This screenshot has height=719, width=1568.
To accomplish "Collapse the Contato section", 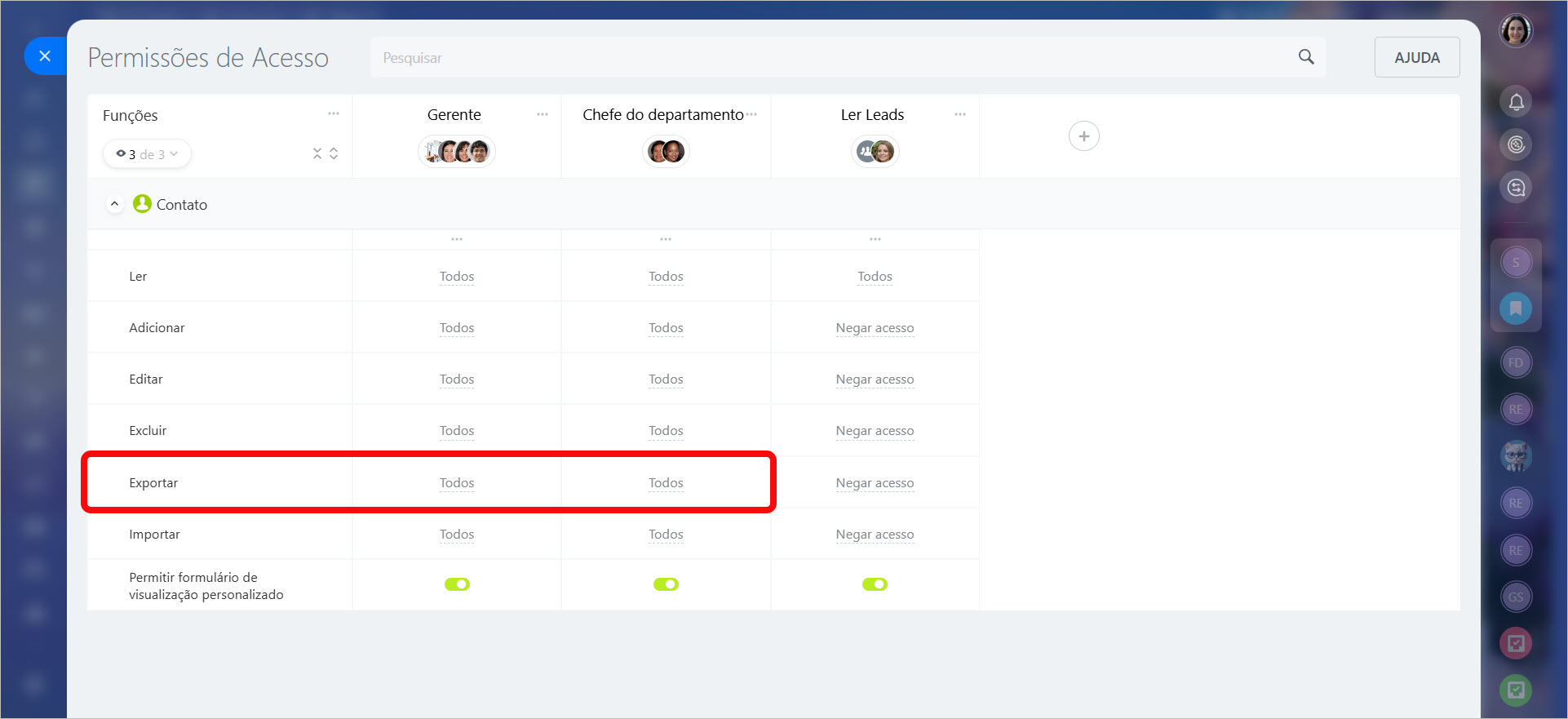I will pyautogui.click(x=114, y=204).
